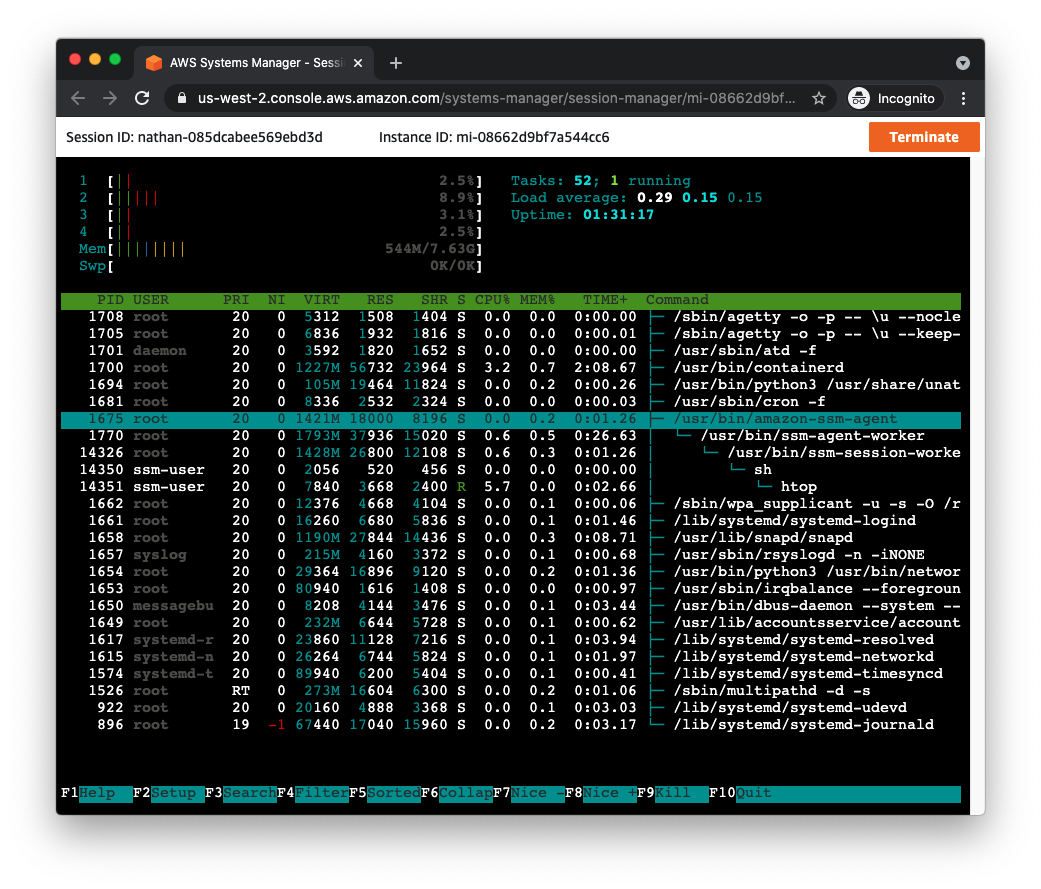The height and width of the screenshot is (889, 1041).
Task: Terminate the session with orange button
Action: coord(923,137)
